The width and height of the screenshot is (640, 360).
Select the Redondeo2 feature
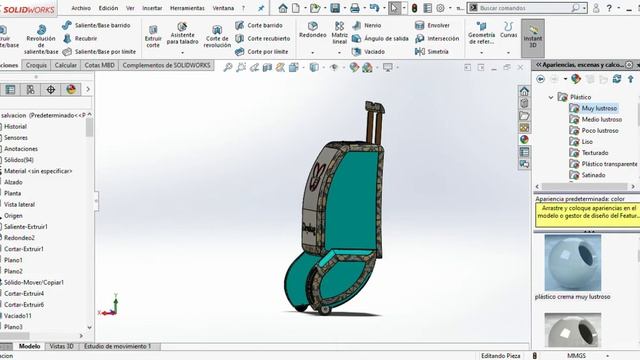point(19,238)
